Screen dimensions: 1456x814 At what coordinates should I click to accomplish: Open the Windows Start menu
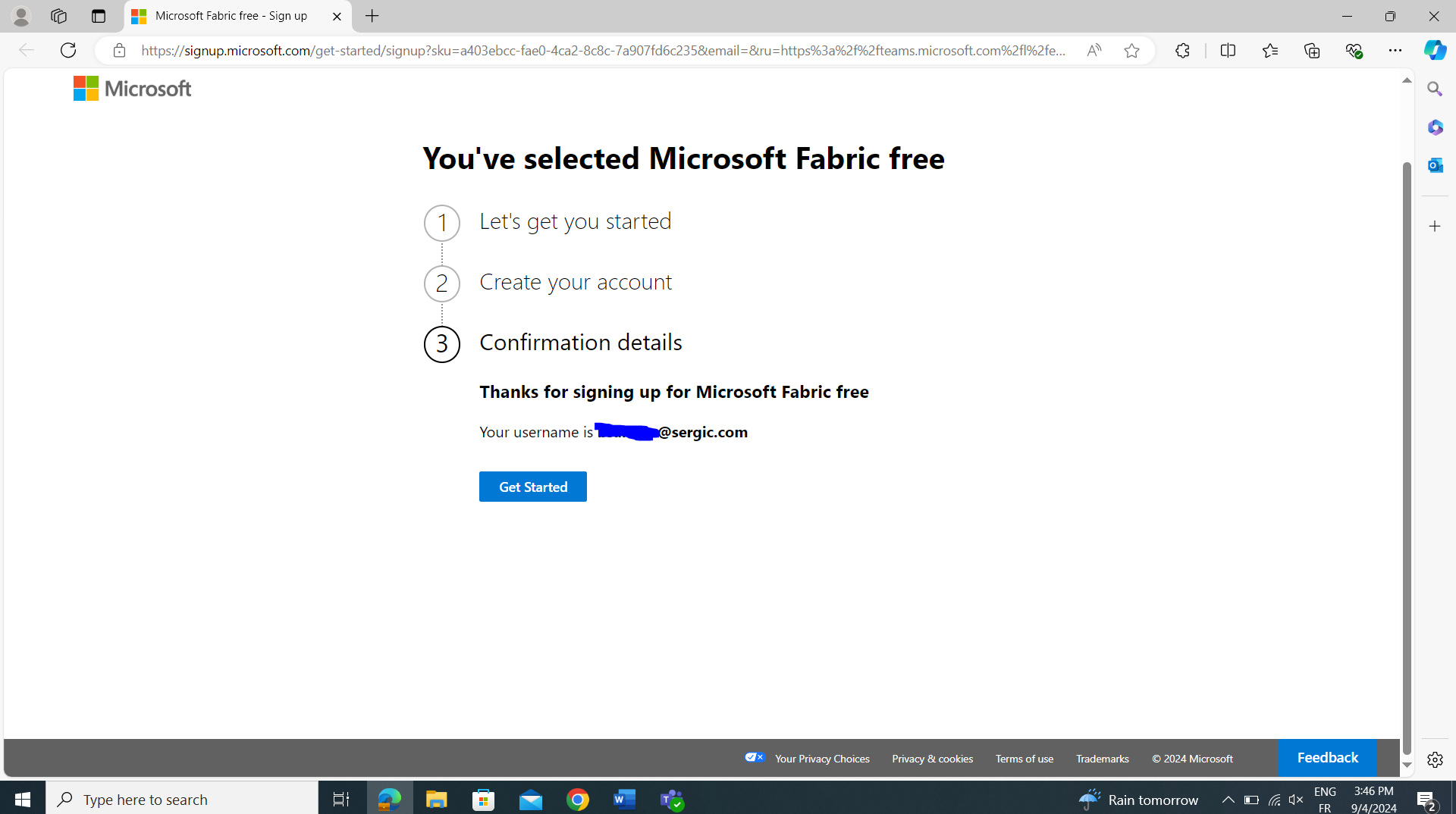click(22, 799)
